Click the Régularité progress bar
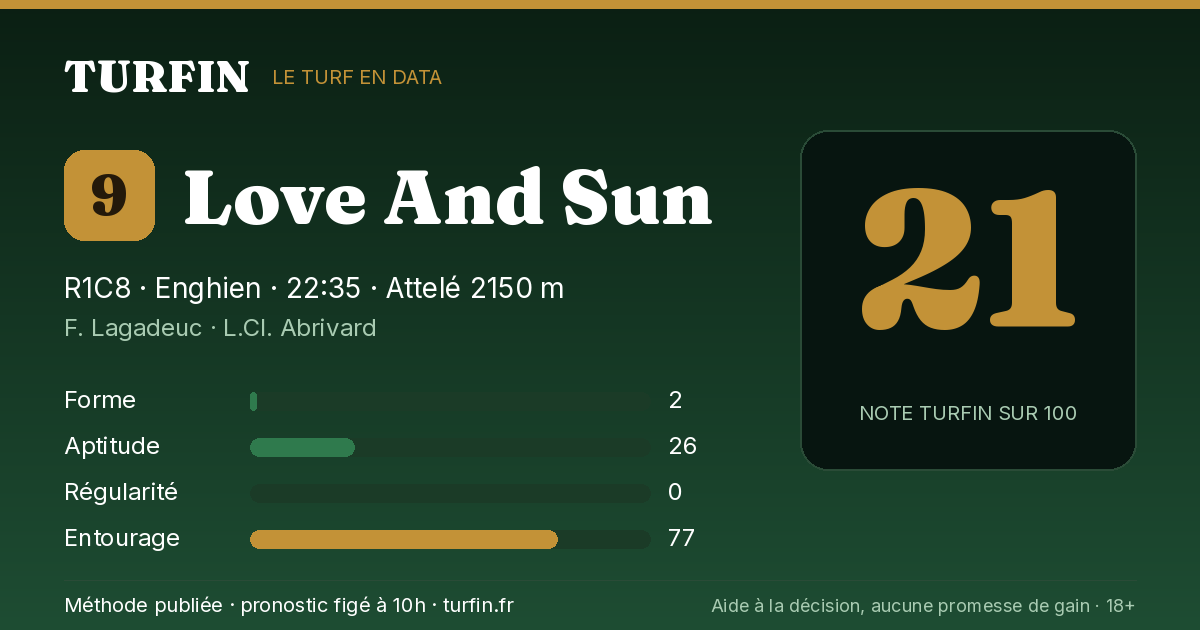This screenshot has width=1200, height=630. (450, 493)
